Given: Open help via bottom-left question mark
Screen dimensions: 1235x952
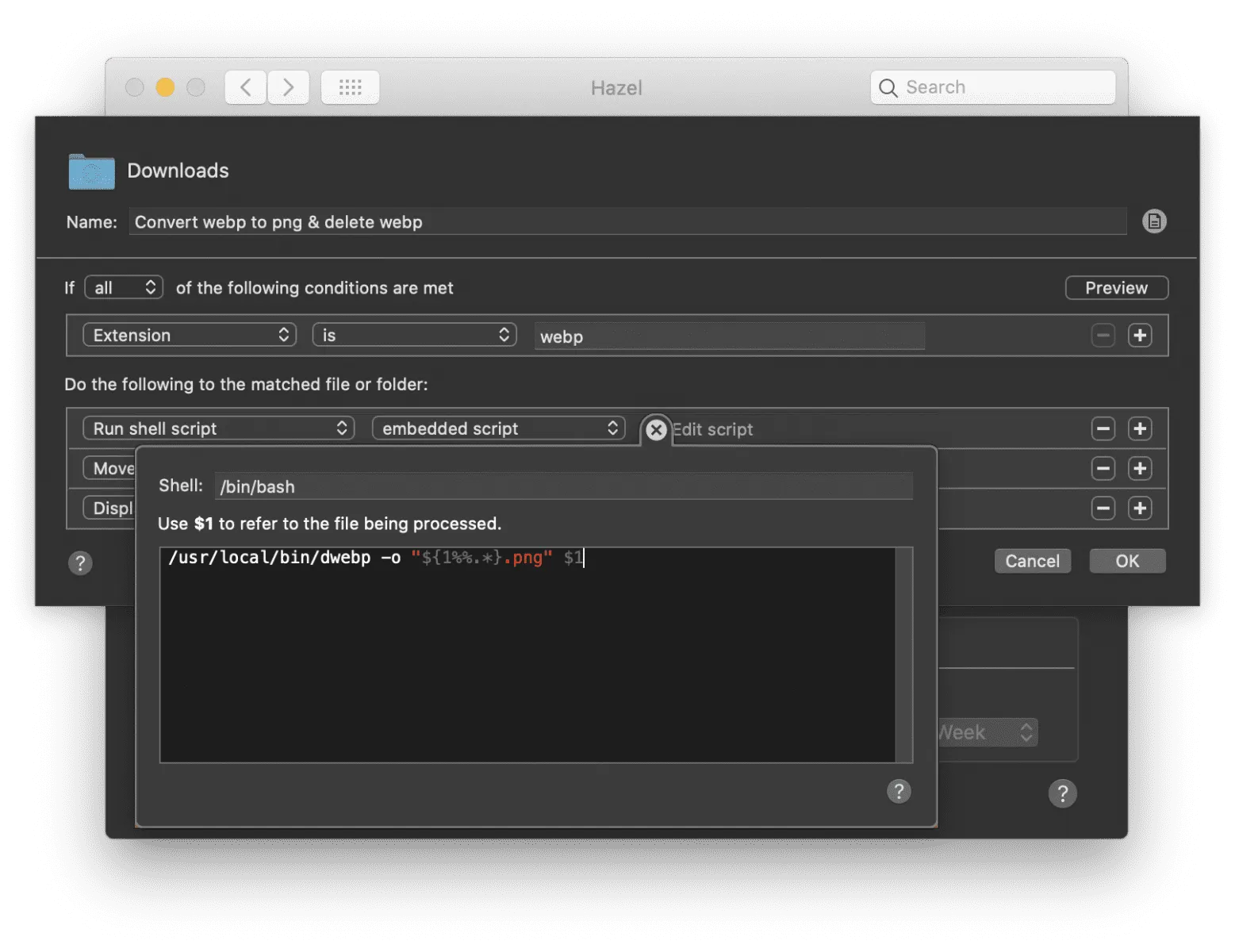Looking at the screenshot, I should pyautogui.click(x=80, y=563).
